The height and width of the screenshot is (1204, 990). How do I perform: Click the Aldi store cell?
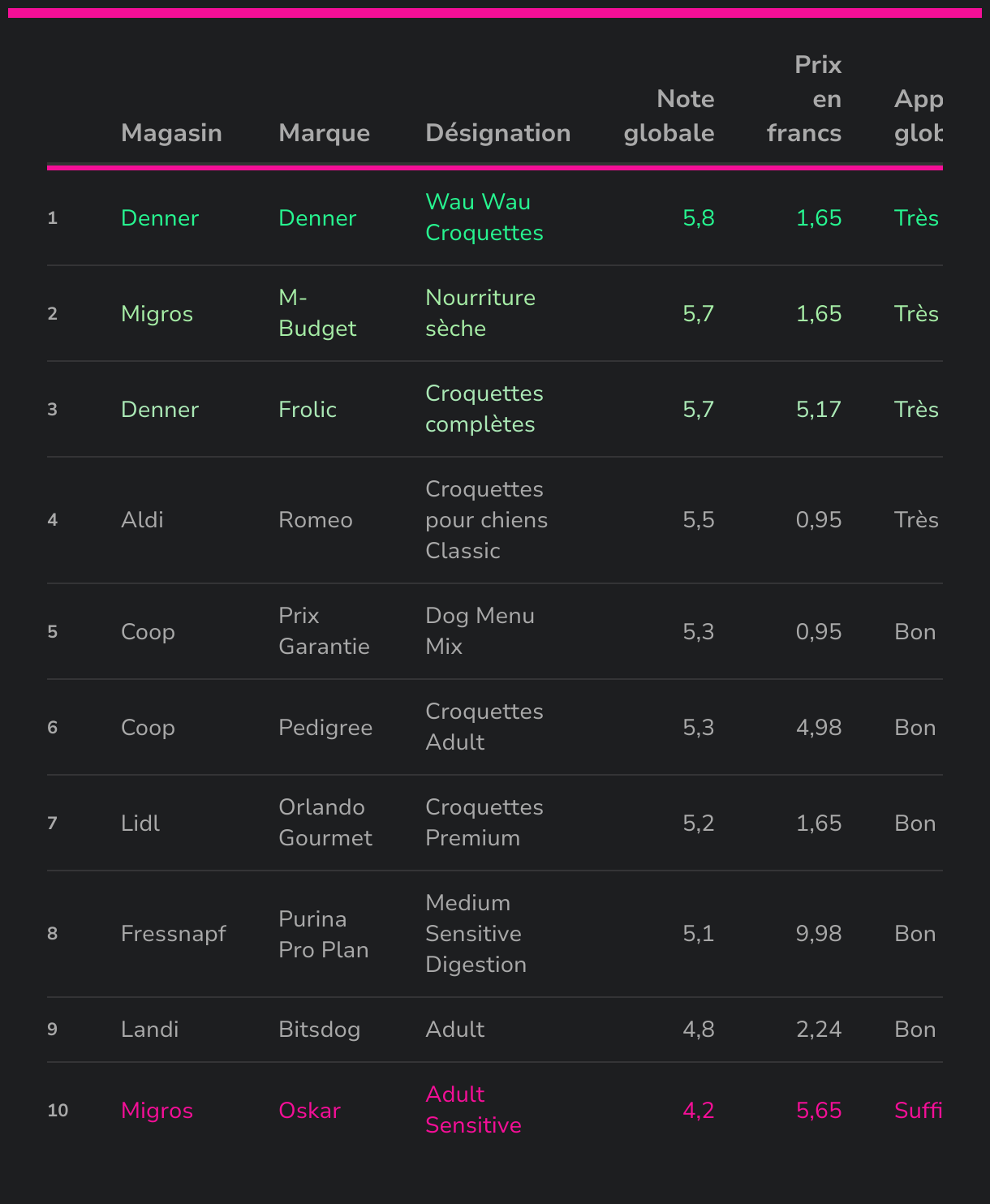(142, 519)
